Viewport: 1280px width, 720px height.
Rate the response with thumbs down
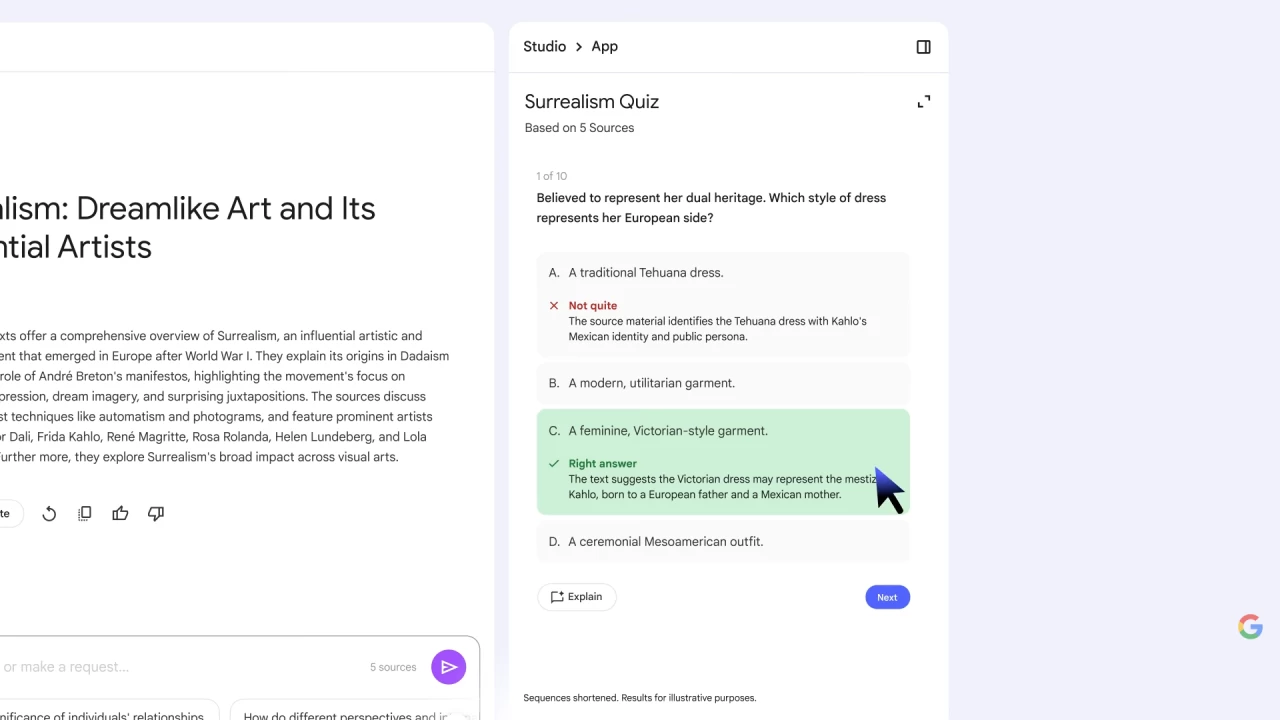[155, 513]
